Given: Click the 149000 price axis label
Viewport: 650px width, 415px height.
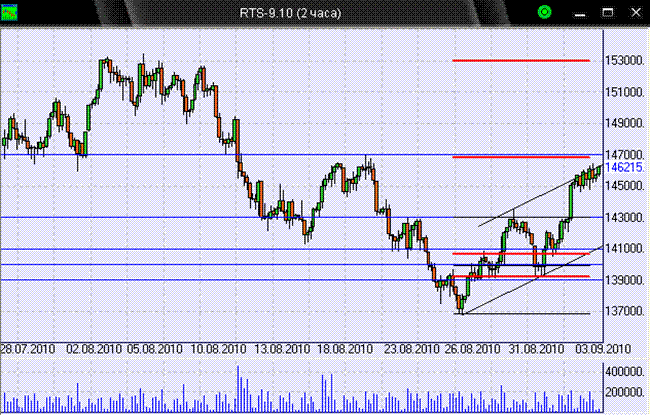Looking at the screenshot, I should 624,123.
